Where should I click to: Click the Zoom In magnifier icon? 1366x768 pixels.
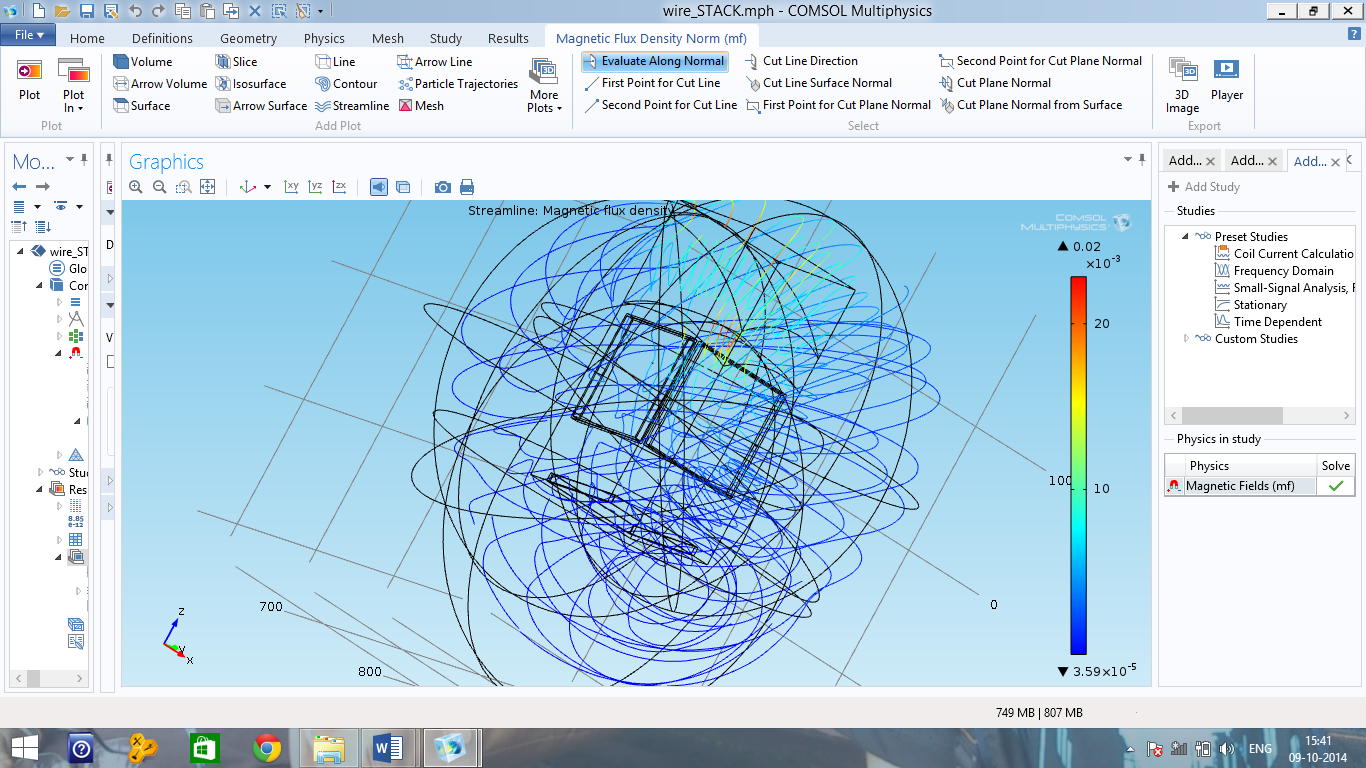(136, 187)
